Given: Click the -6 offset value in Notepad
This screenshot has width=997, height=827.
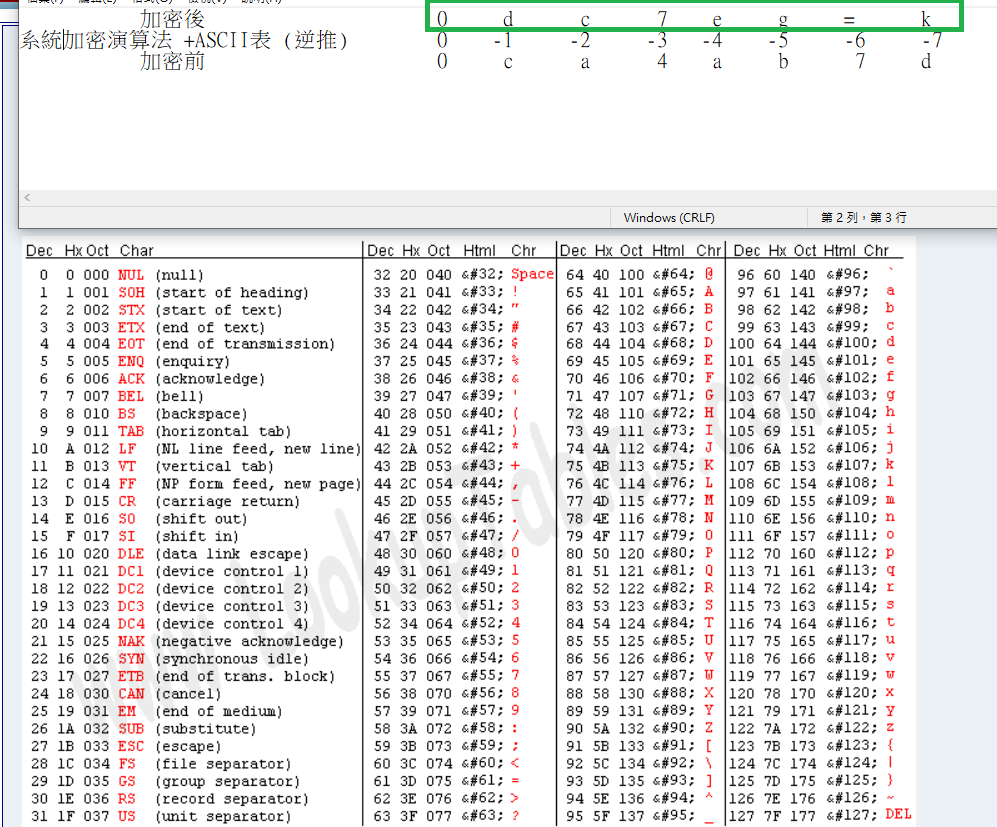Looking at the screenshot, I should (856, 41).
